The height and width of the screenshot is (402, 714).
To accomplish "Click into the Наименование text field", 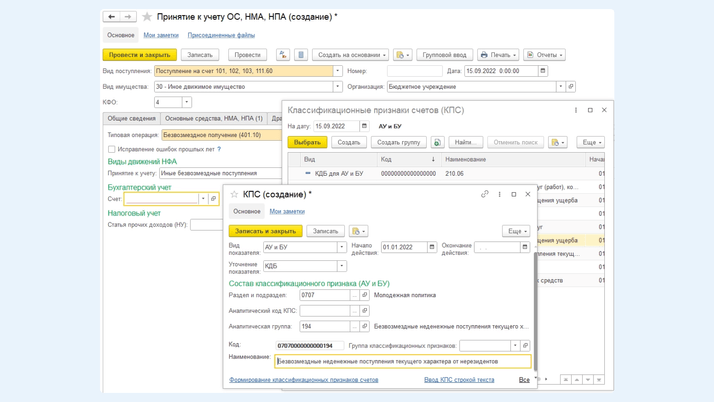I will (x=402, y=361).
